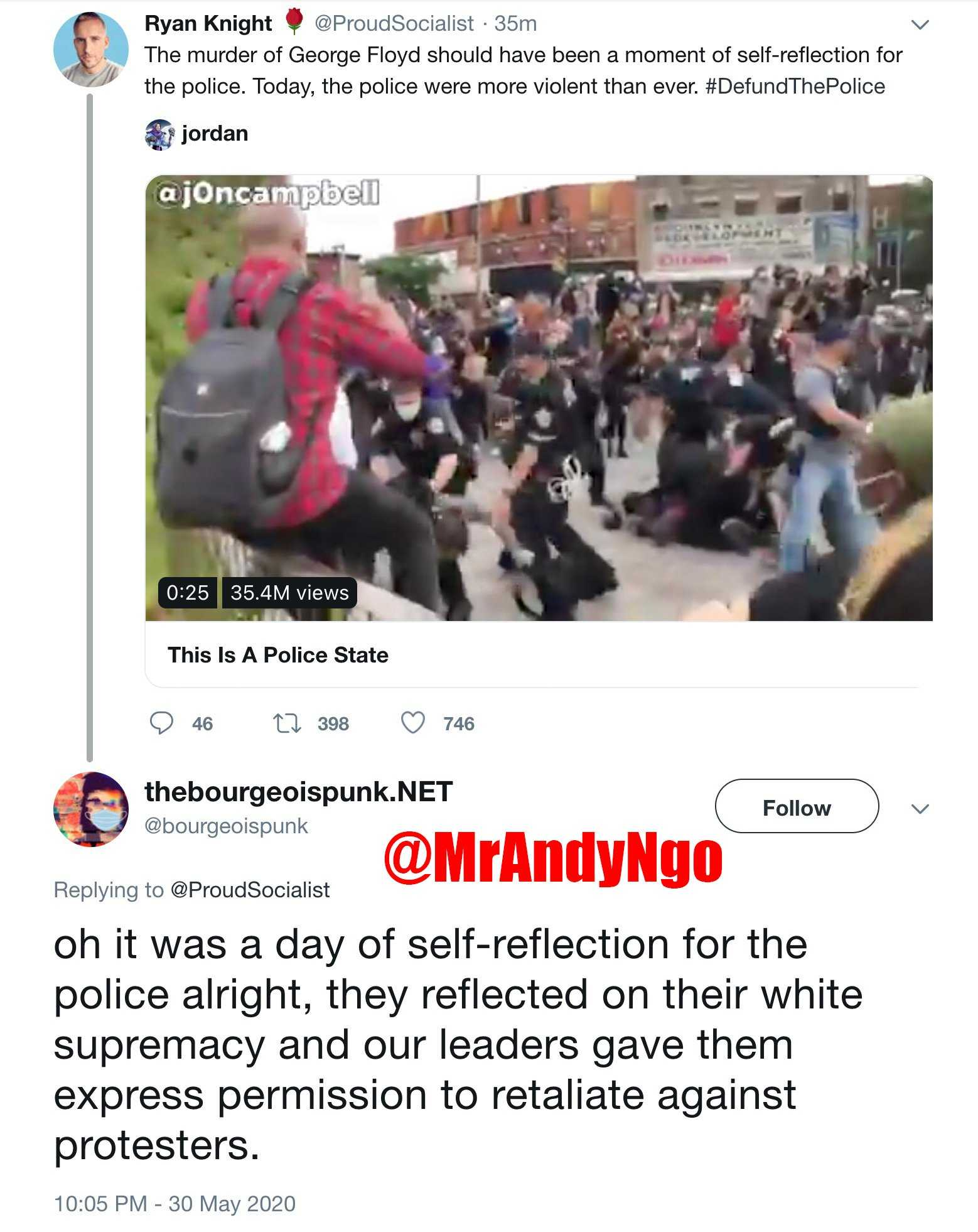Image resolution: width=978 pixels, height=1232 pixels.
Task: Open thebourgeoispunk.NET profile avatar
Action: (x=91, y=809)
